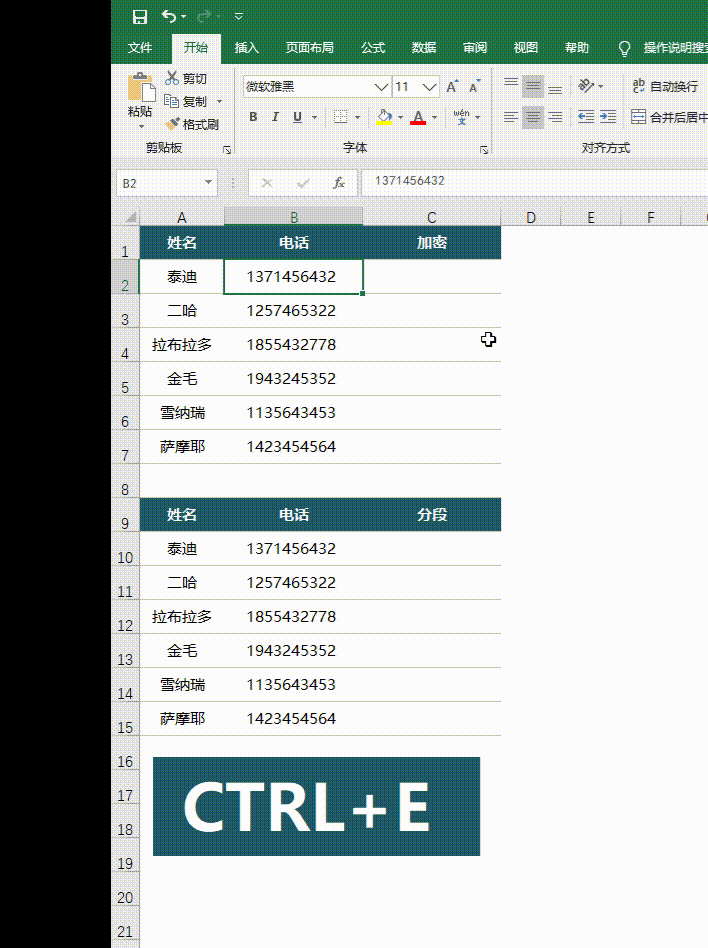The height and width of the screenshot is (948, 708).
Task: Click the decrease indent icon
Action: 586,117
